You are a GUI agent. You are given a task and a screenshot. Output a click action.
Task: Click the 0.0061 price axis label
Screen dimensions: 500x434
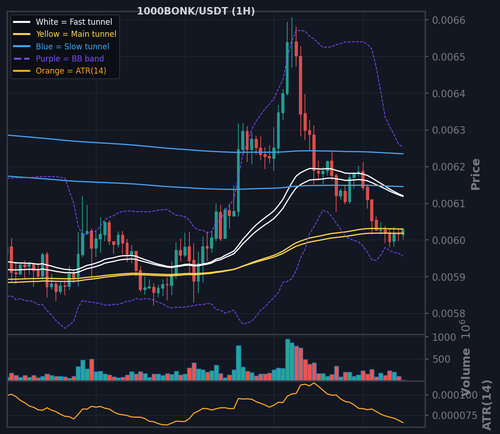(x=449, y=203)
